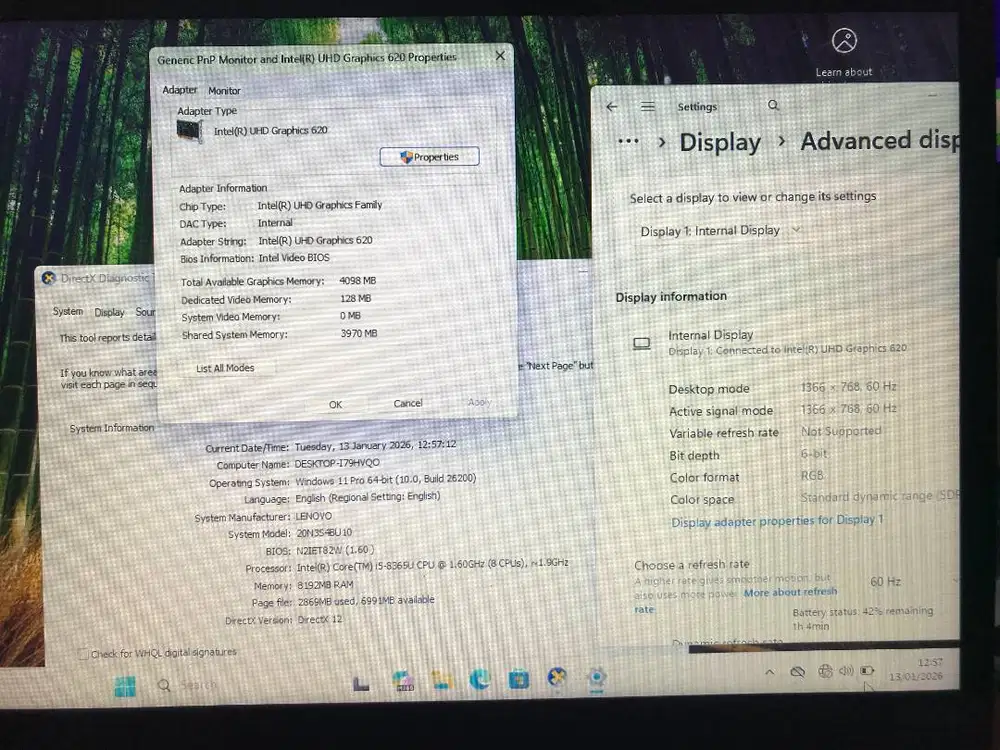1000x750 pixels.
Task: Go back using the Settings back arrow
Action: (x=612, y=106)
